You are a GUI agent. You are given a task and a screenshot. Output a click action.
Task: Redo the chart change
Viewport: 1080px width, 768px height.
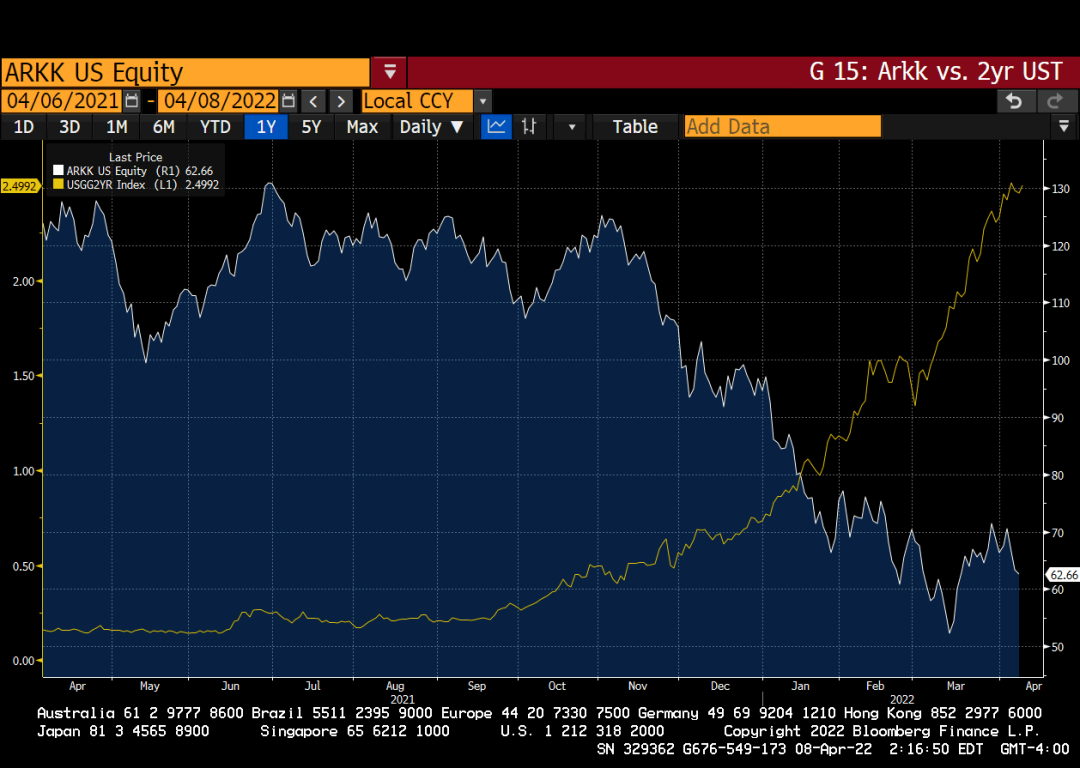pyautogui.click(x=1055, y=101)
